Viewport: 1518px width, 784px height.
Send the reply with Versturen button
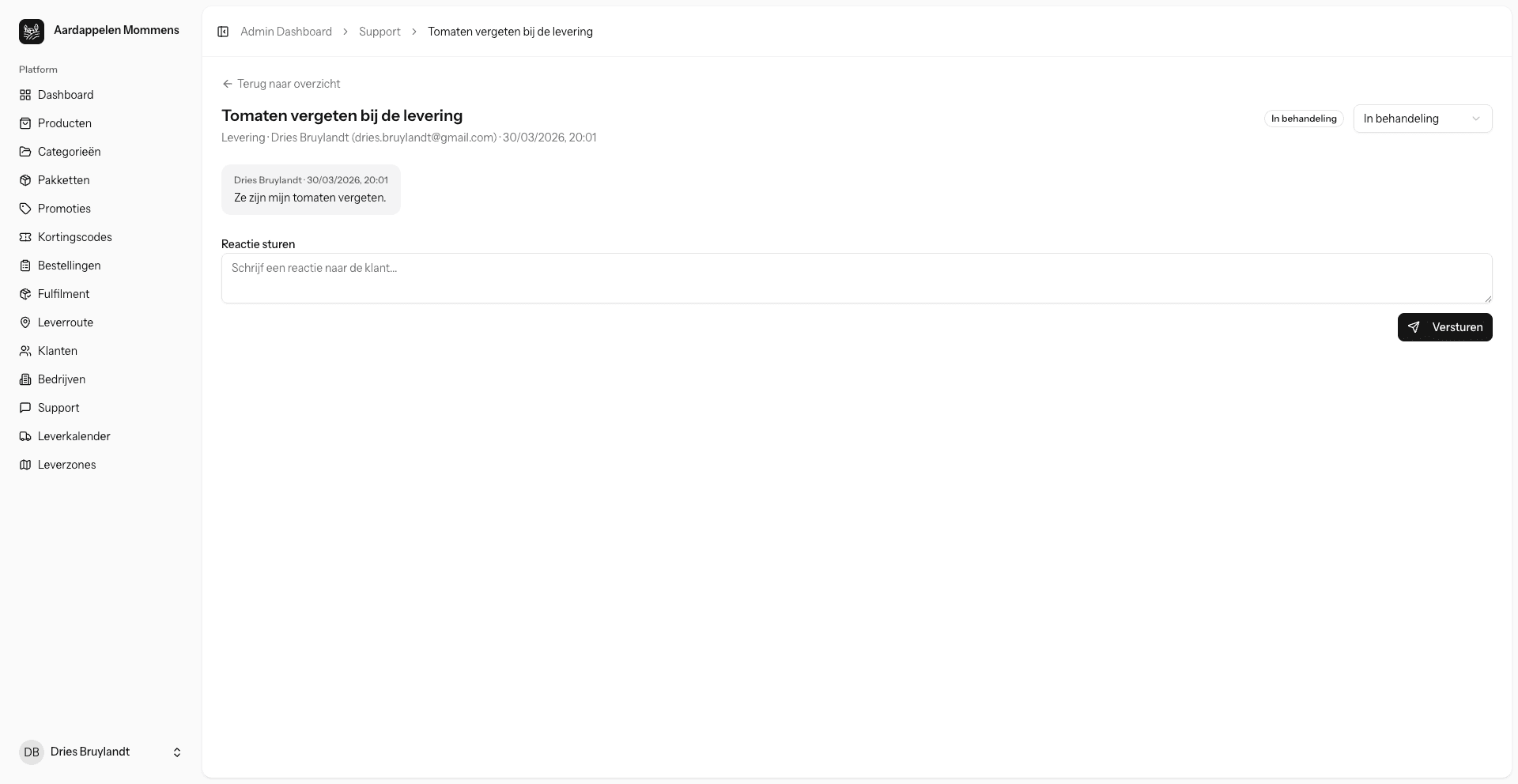1445,327
